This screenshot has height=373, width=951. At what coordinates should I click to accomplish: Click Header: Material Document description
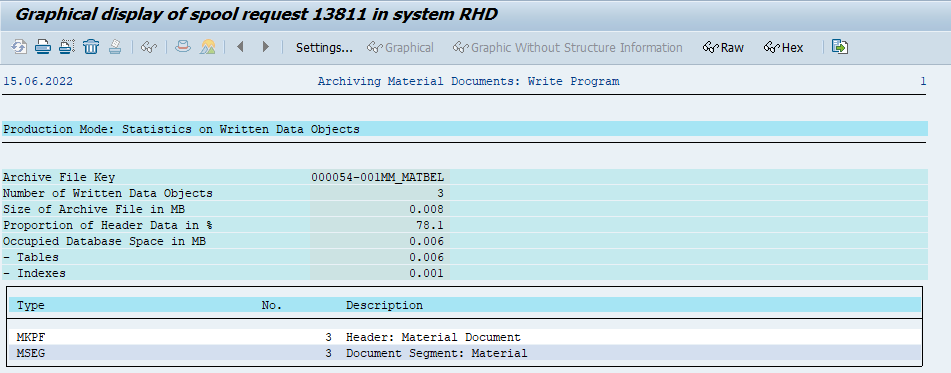coord(433,337)
